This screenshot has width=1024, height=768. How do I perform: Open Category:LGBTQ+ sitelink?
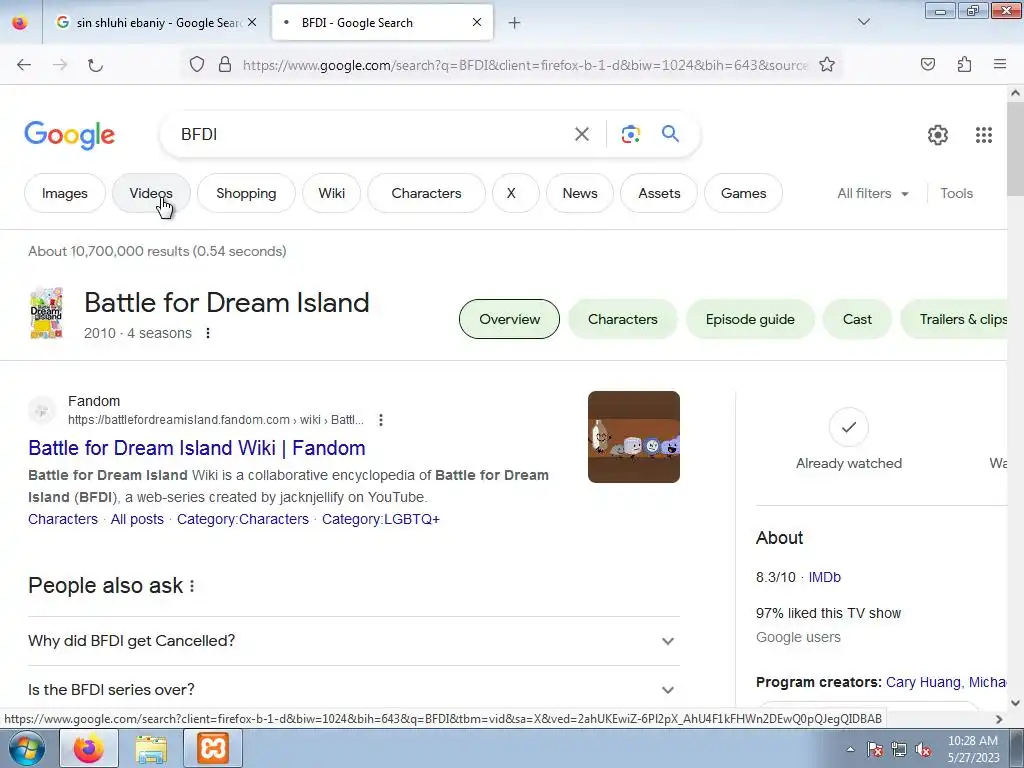381,519
